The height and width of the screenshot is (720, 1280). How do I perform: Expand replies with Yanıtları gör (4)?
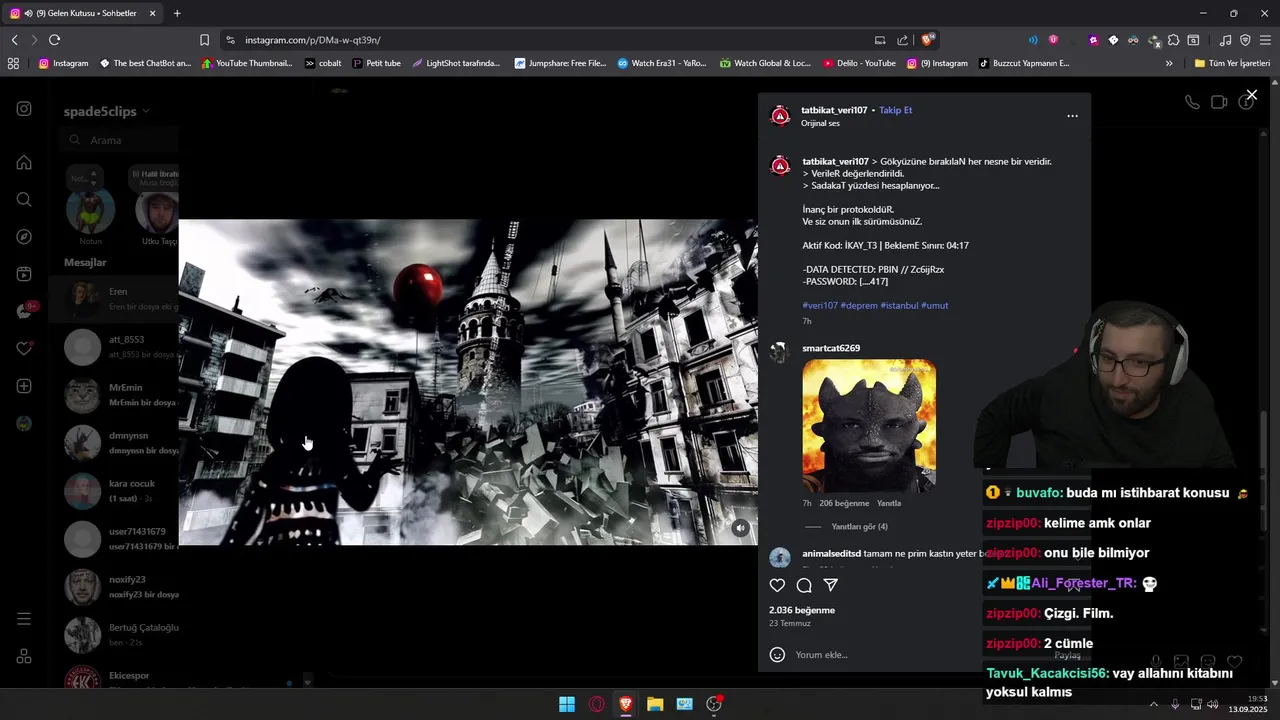pyautogui.click(x=860, y=527)
